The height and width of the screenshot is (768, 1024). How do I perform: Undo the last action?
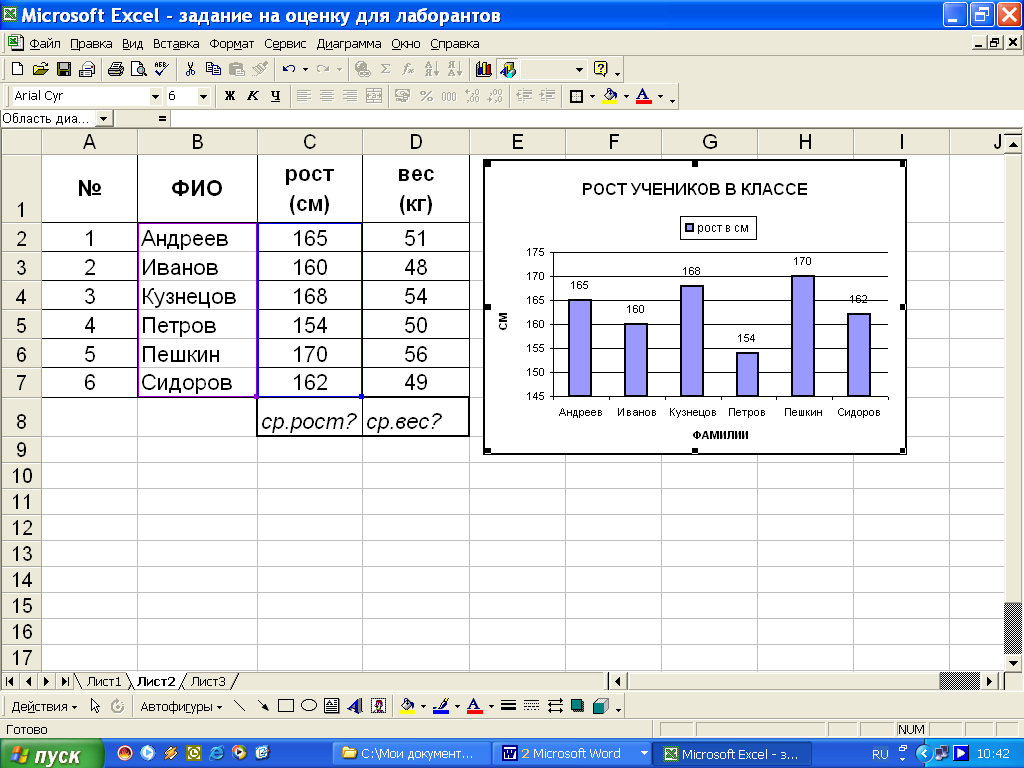click(289, 69)
